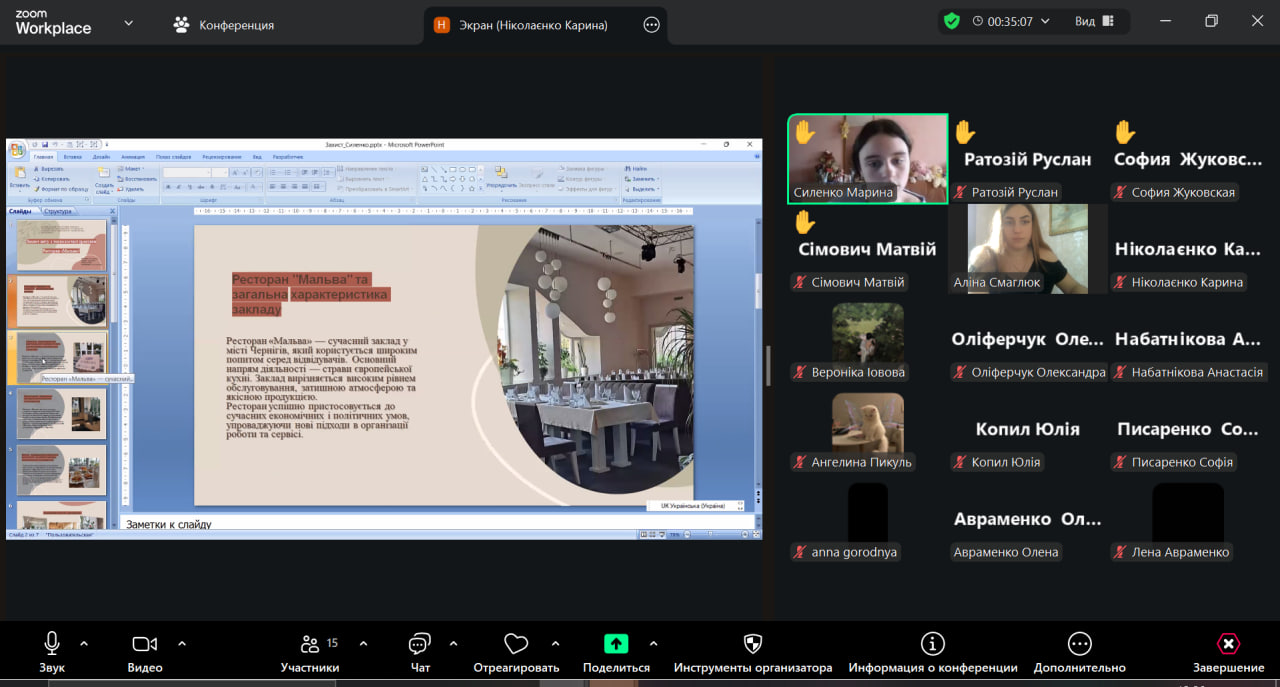1280x687 pixels.
Task: Open Meeting info icon
Action: pyautogui.click(x=932, y=644)
